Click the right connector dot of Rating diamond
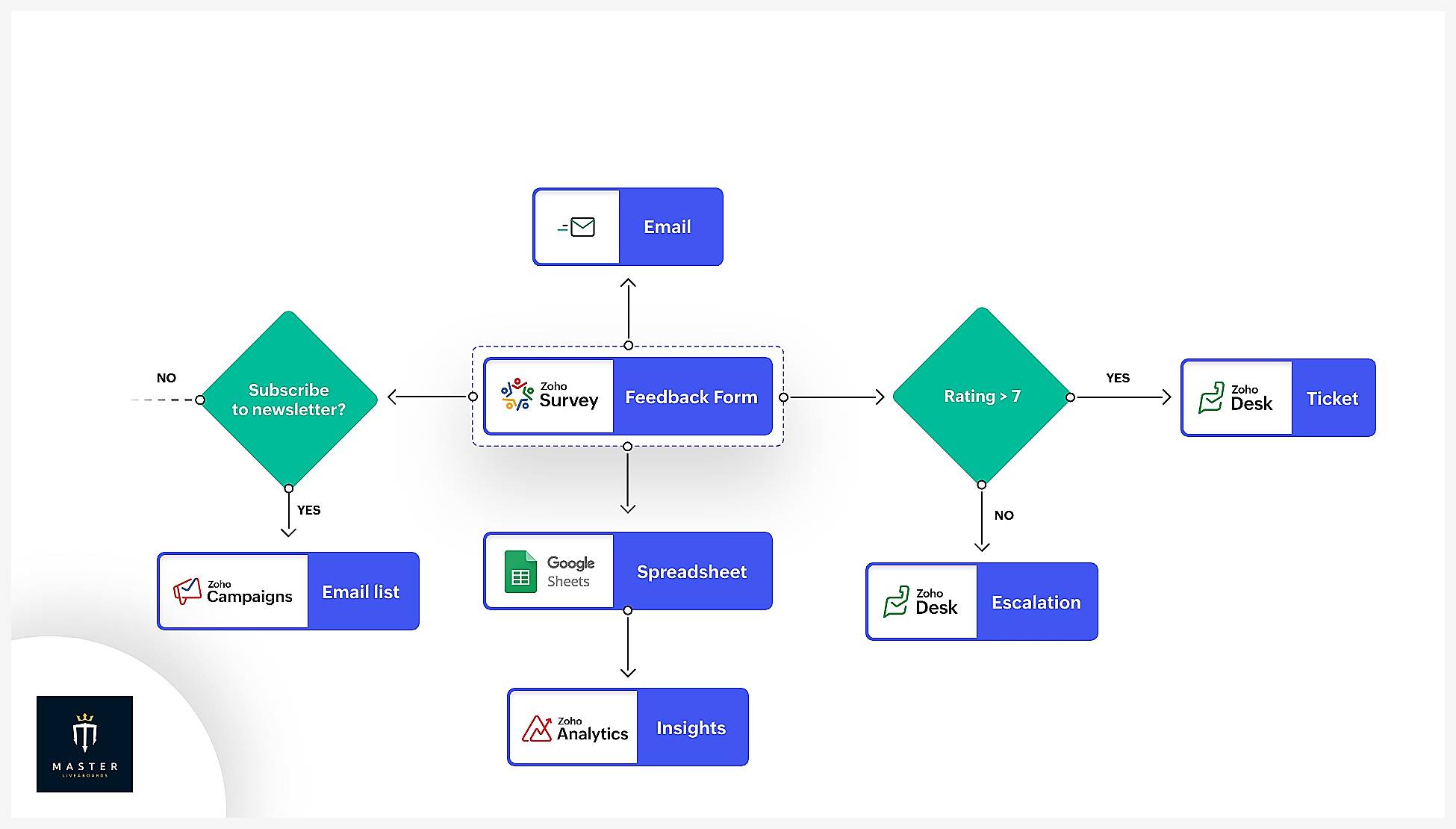Screen dimensions: 1456x829 pos(1070,397)
